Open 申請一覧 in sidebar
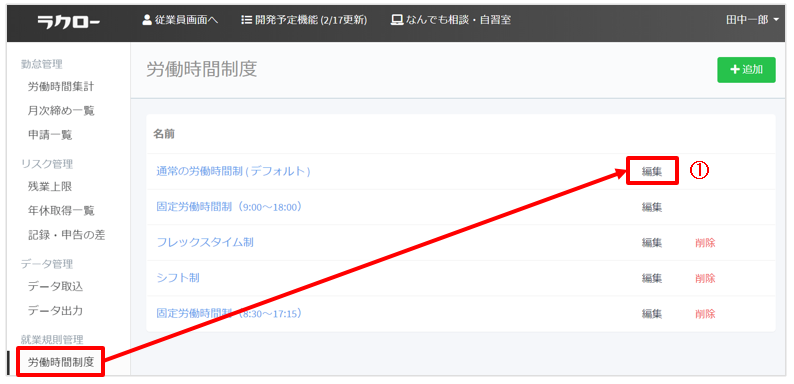Screen dimensions: 794x384 tap(50, 135)
